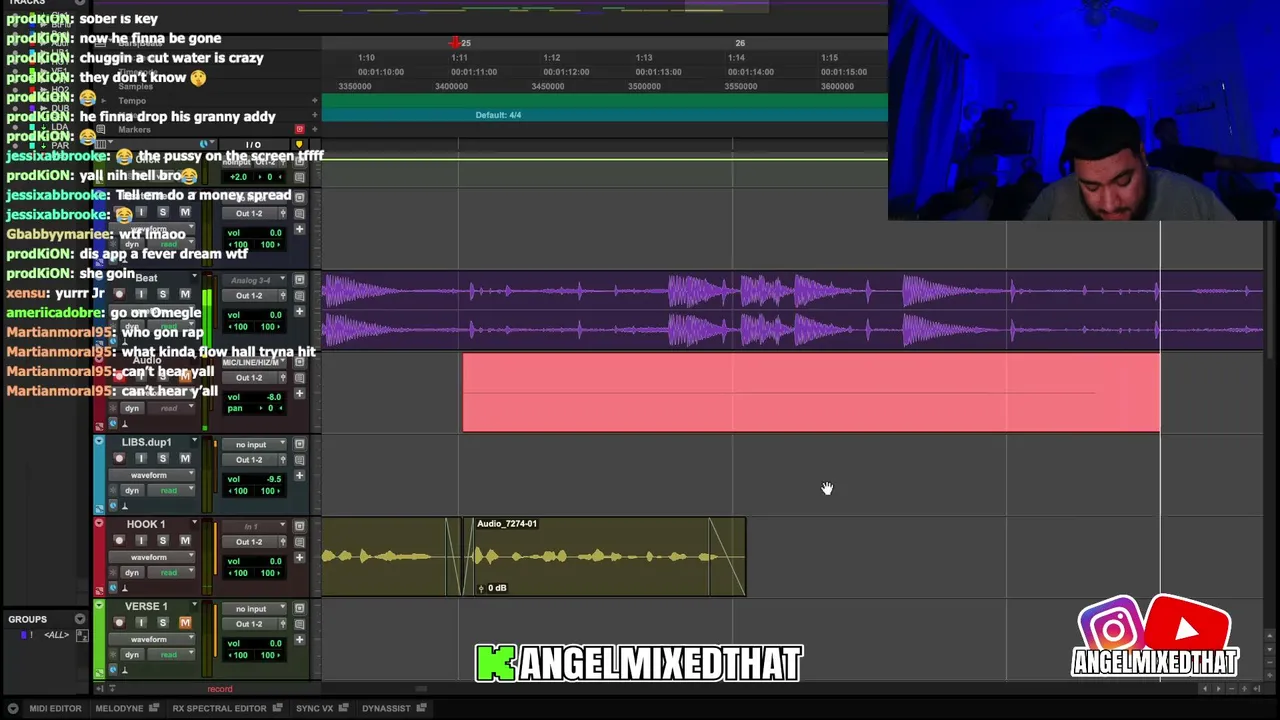The image size is (1280, 720).
Task: Toggle input monitoring on HOOK 1 track
Action: tap(141, 540)
